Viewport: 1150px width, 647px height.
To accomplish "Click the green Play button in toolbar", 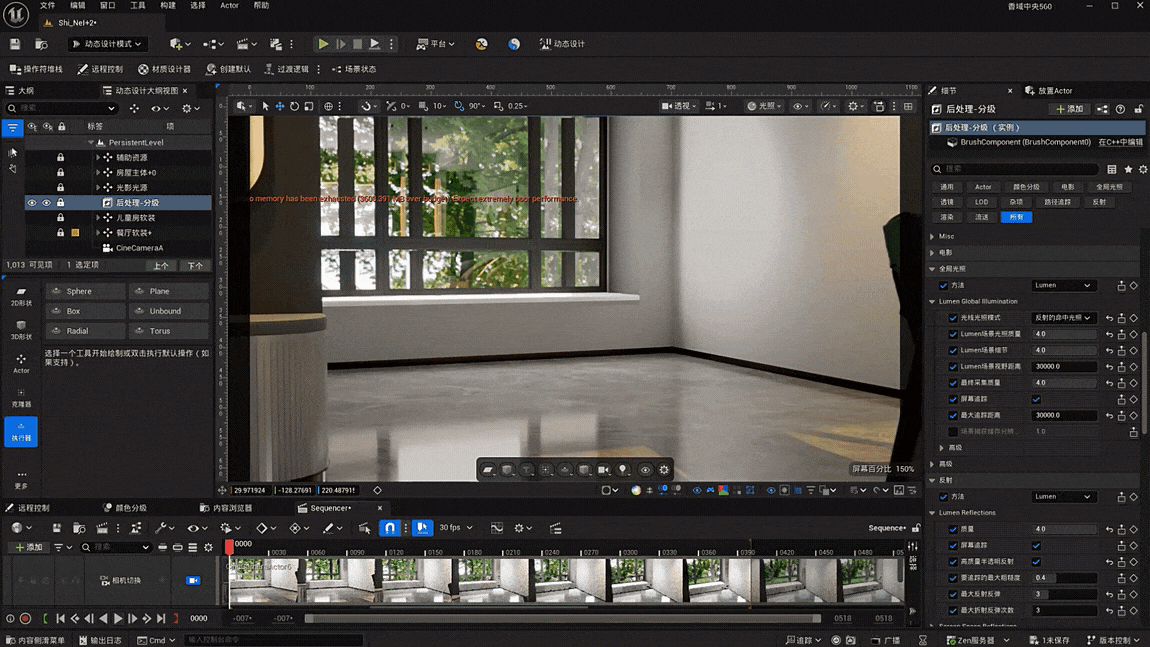I will point(323,44).
